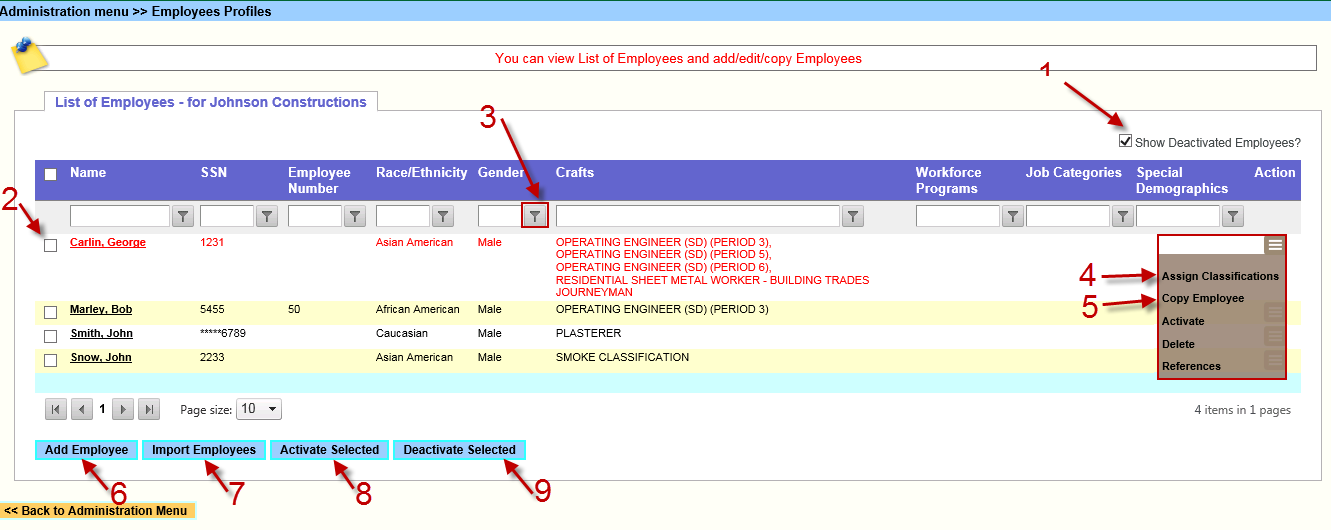Open the Gender column filter icon
The image size is (1331, 530).
(535, 216)
